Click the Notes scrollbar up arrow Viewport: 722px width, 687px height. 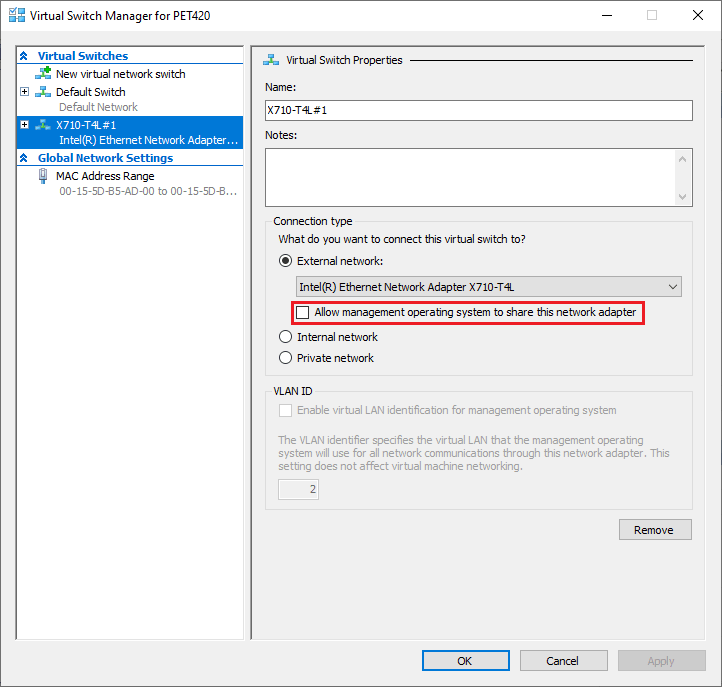coord(682,159)
